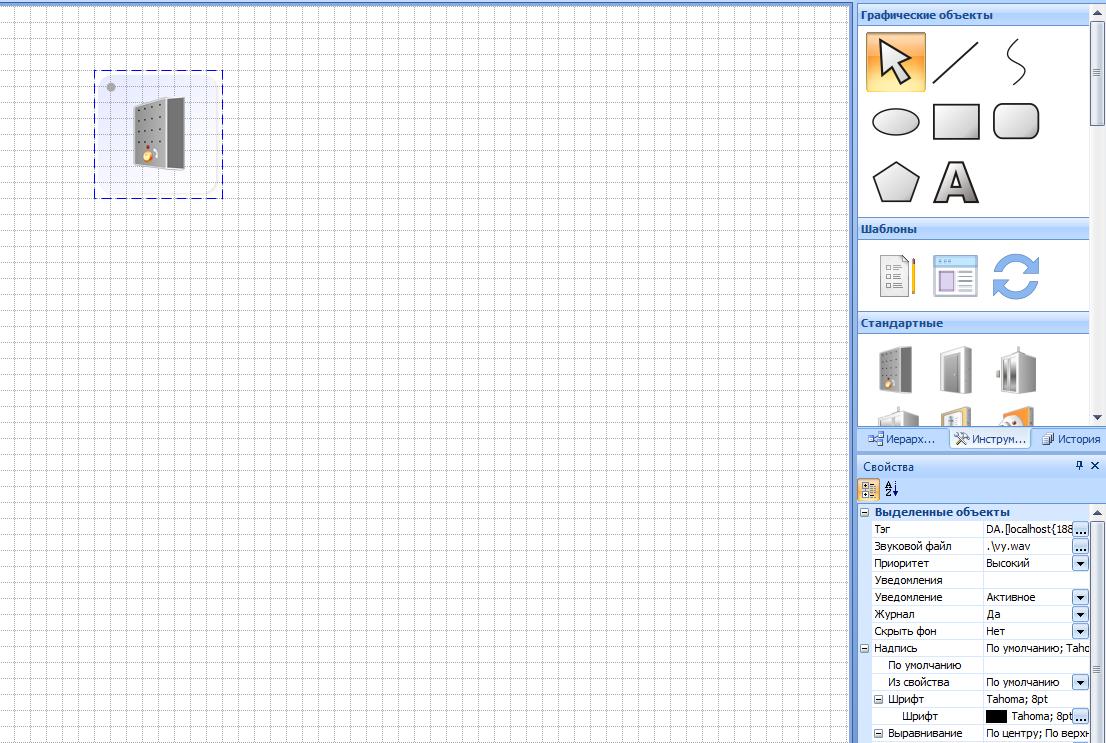Select the arrow pointer tool
This screenshot has height=743, width=1106.
(895, 62)
